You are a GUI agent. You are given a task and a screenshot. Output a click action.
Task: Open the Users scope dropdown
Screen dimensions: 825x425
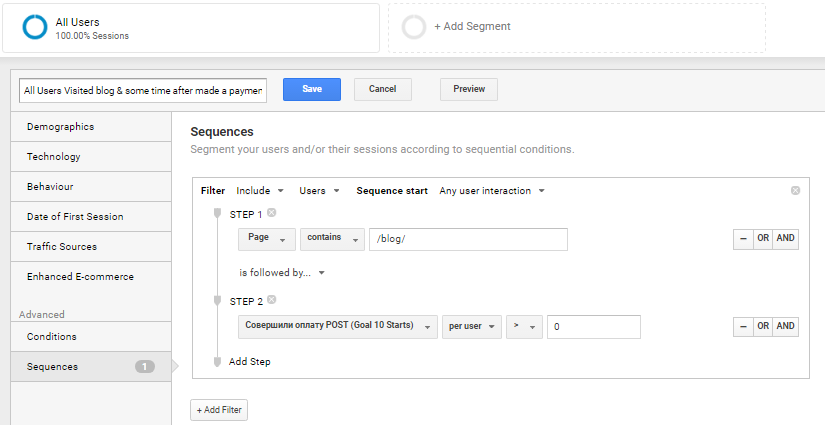coord(319,191)
